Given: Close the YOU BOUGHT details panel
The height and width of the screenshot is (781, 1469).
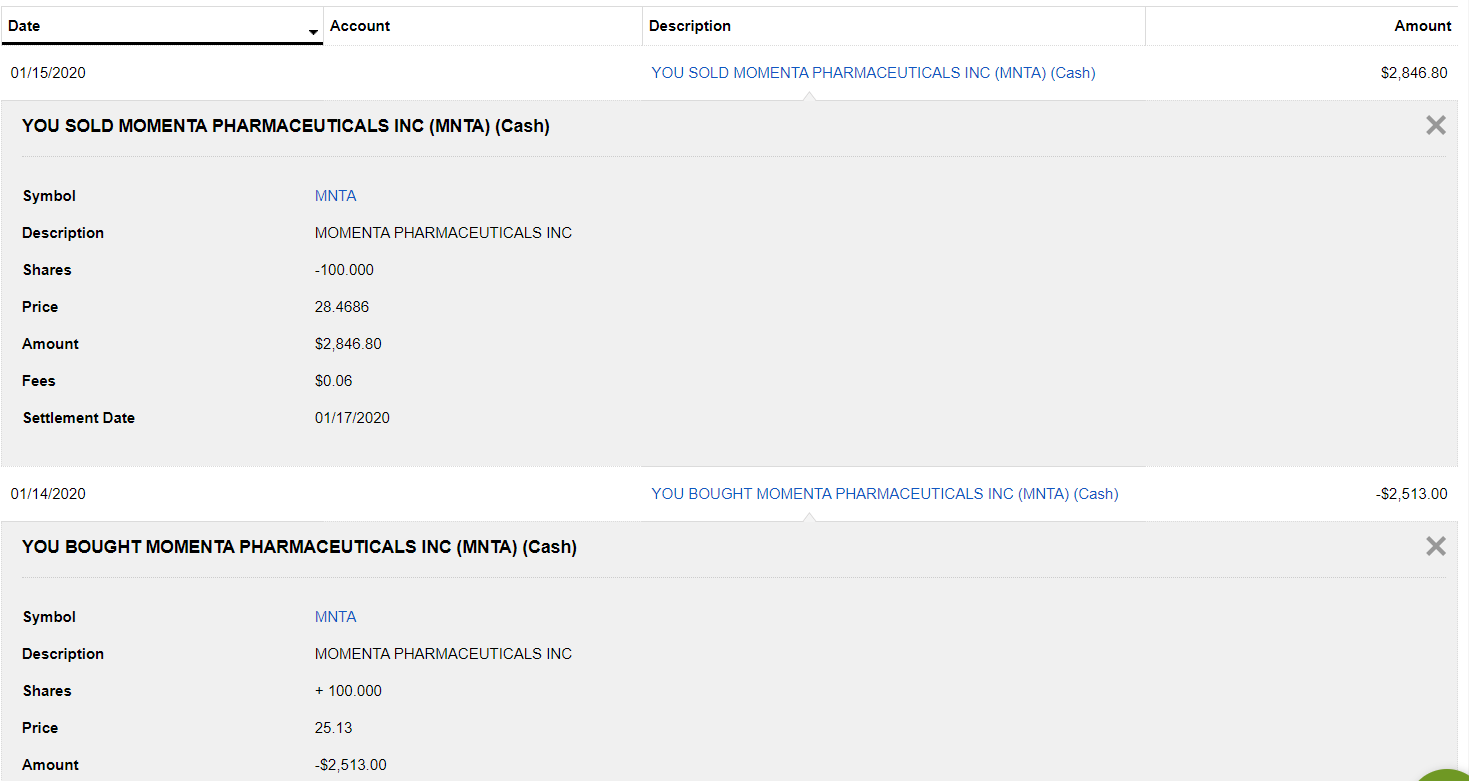Looking at the screenshot, I should [x=1435, y=546].
